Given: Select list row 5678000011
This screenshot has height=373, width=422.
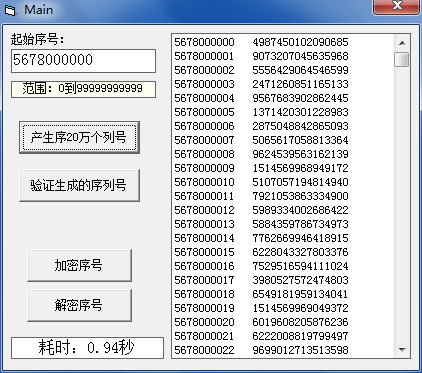Looking at the screenshot, I should click(282, 196).
